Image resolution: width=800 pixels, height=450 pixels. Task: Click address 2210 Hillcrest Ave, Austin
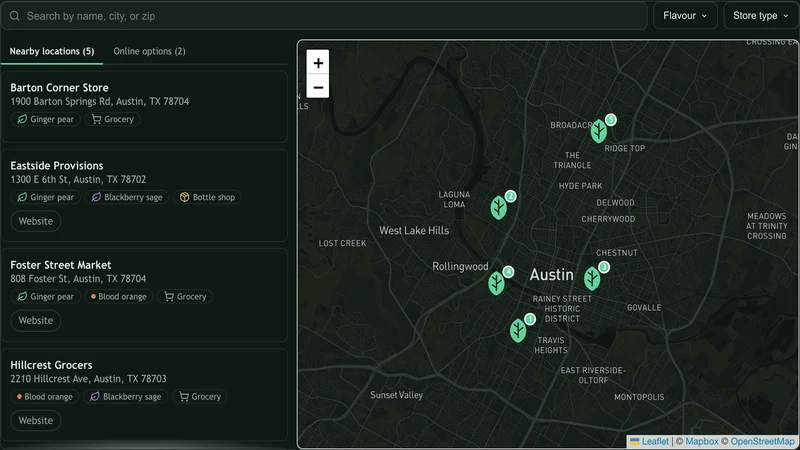pos(88,379)
